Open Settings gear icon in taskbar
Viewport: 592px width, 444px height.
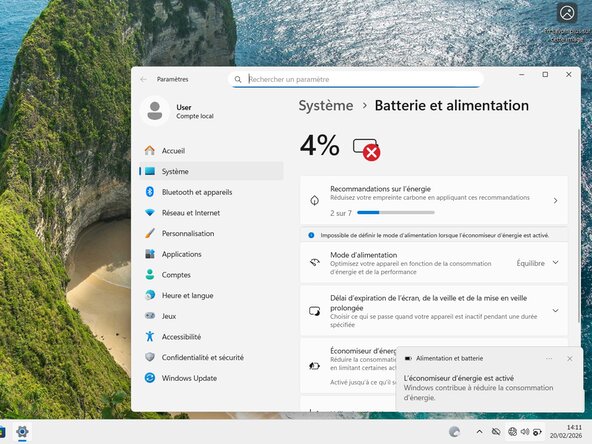coord(22,431)
